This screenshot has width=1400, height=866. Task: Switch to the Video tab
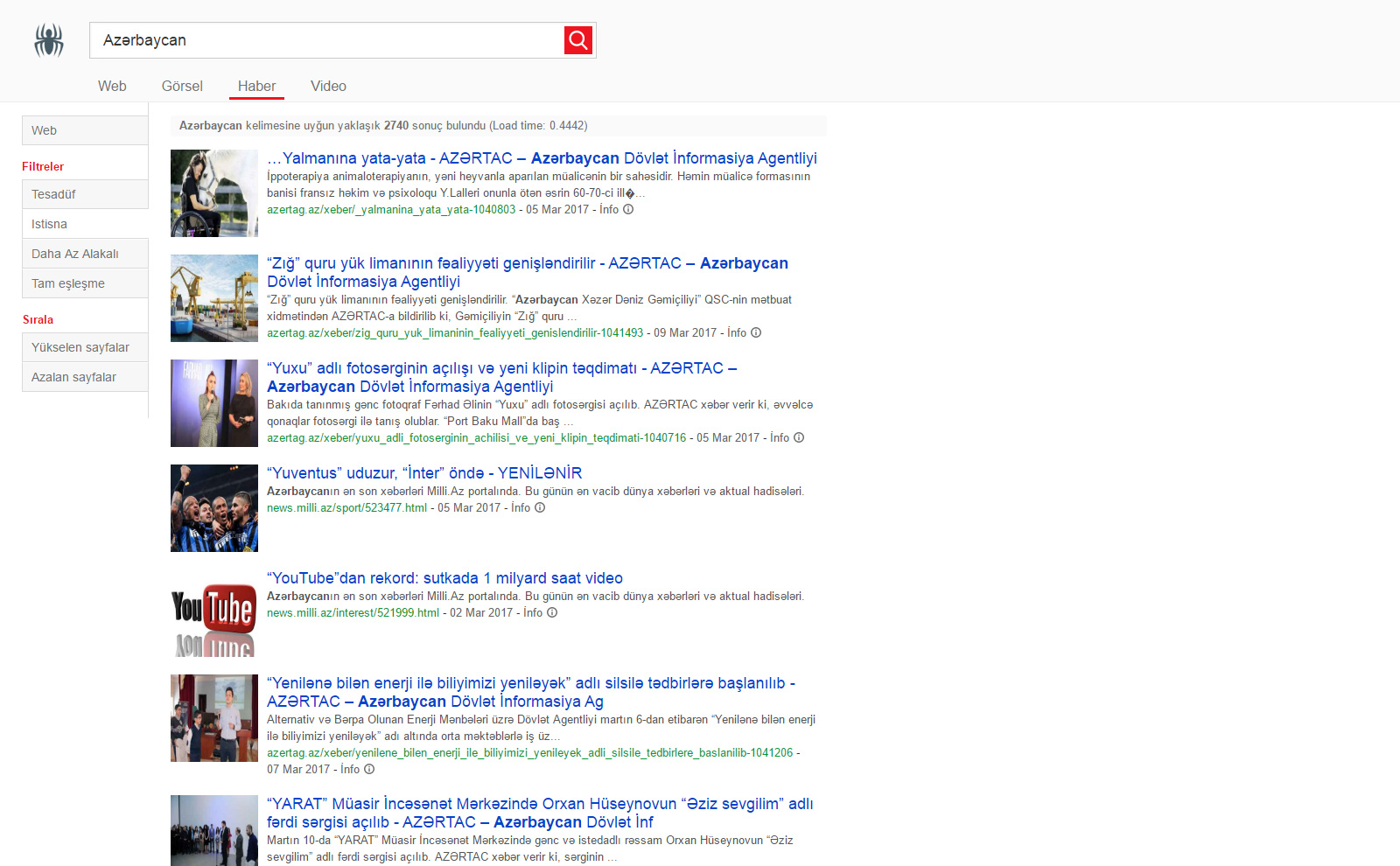(328, 86)
